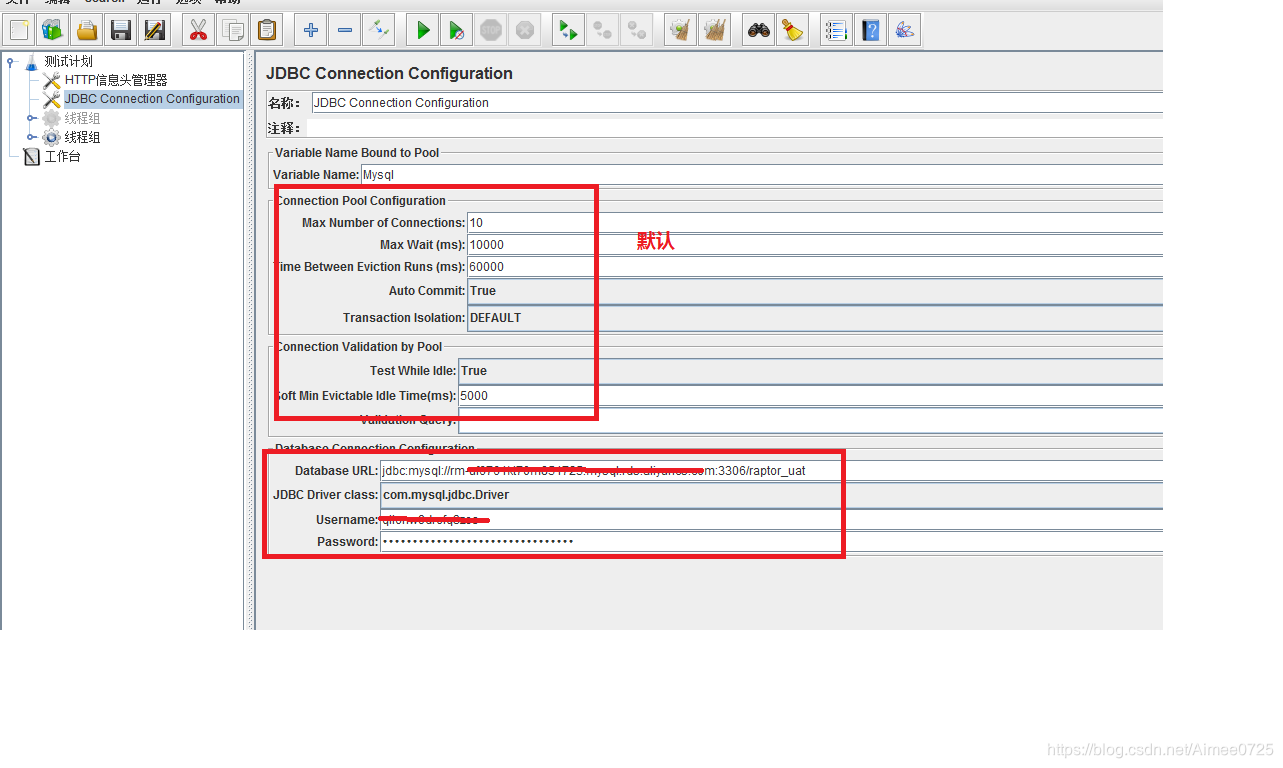Open Search with the binoculars icon
The height and width of the screenshot is (768, 1283).
tap(759, 30)
